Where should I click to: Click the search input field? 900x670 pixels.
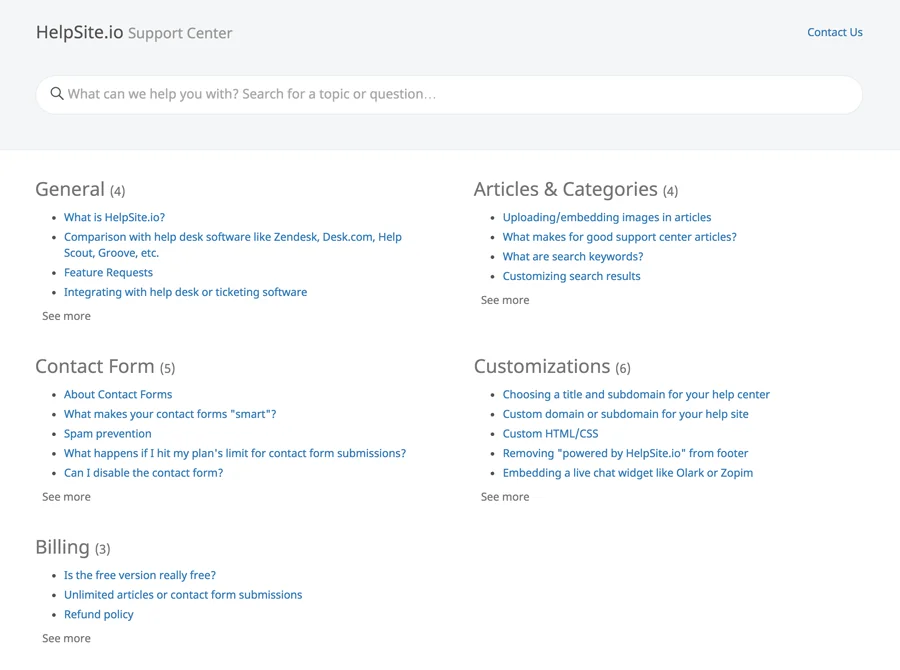coord(400,93)
